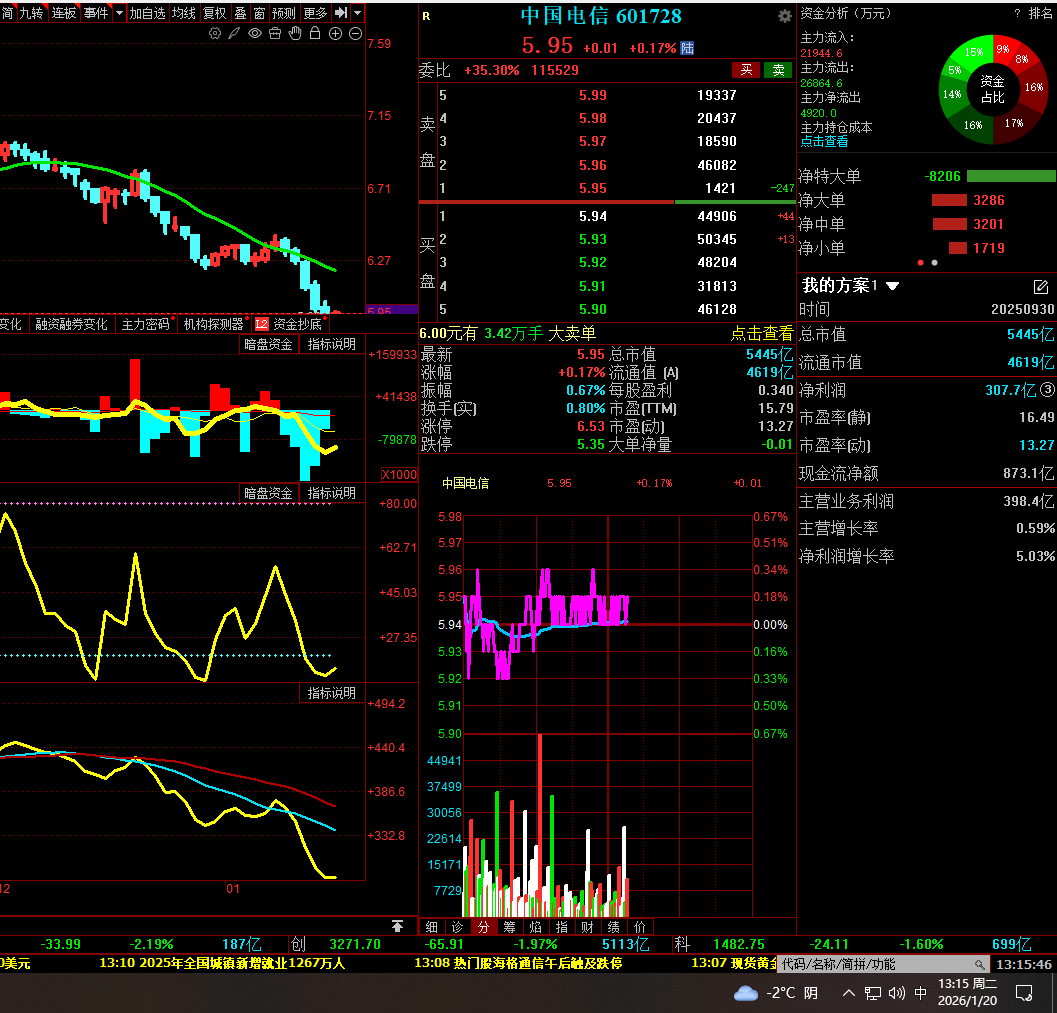
Task: Open dropdown arrow after collapse icon
Action: pos(357,13)
